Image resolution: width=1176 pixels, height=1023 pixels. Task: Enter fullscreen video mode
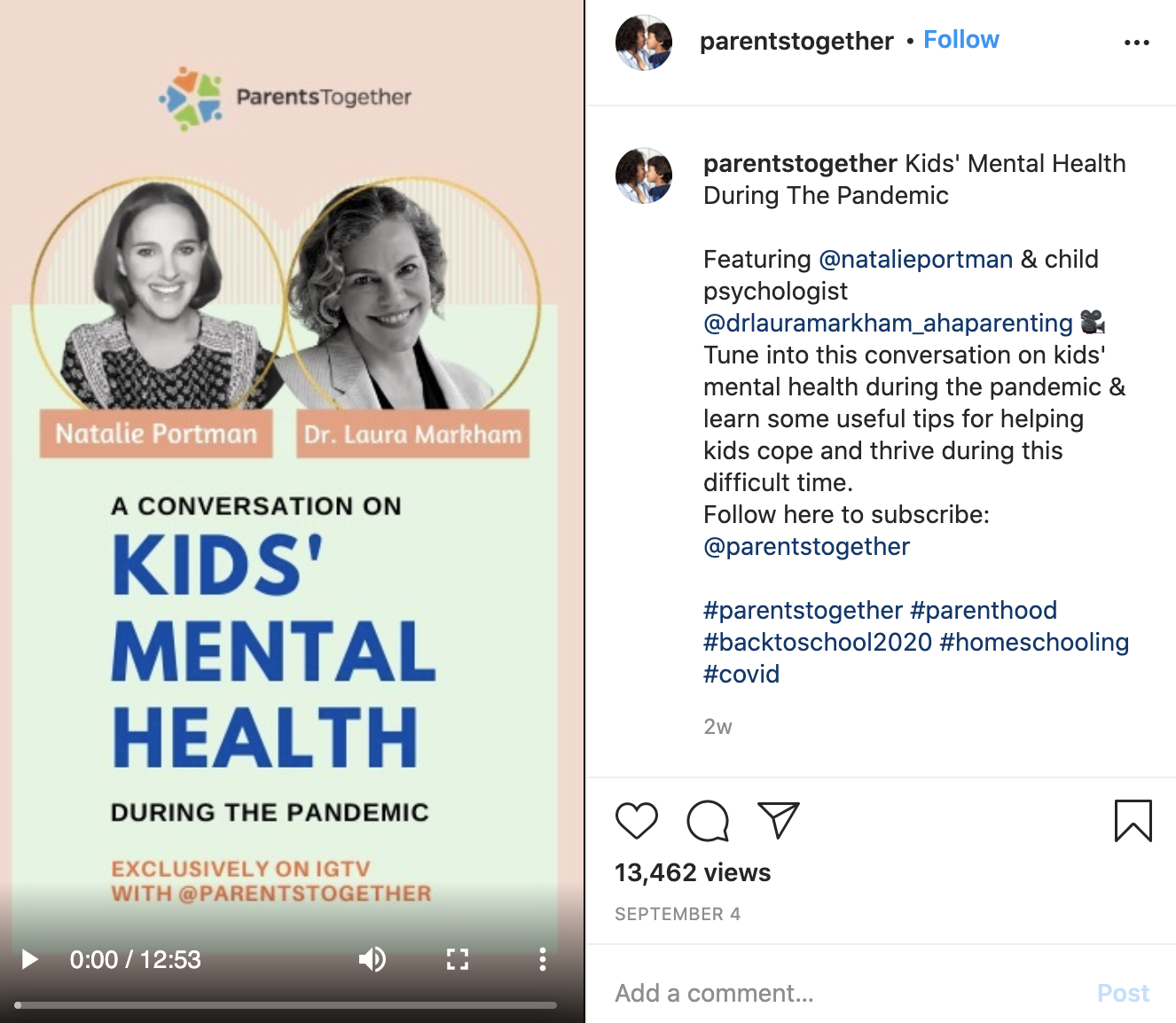pos(458,959)
